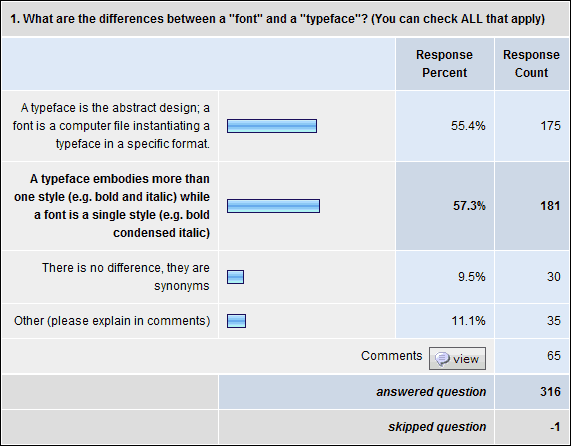
Task: Click the answered question label
Action: click(431, 392)
